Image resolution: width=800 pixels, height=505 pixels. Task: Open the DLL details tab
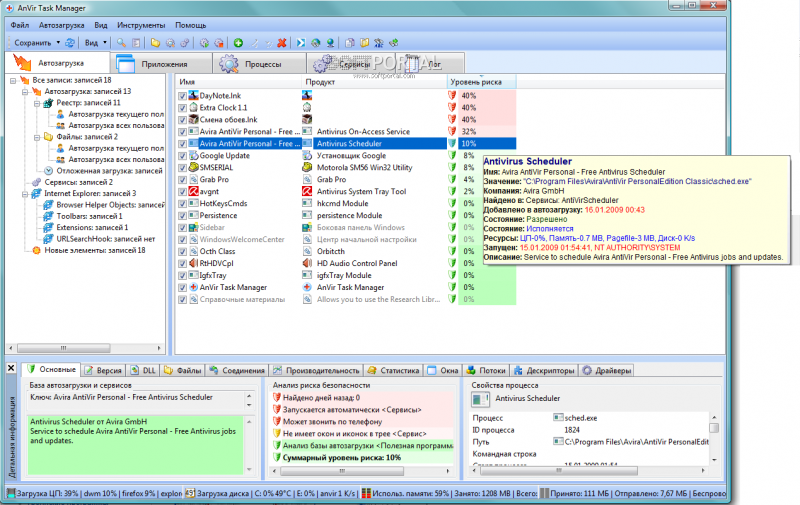[x=143, y=370]
